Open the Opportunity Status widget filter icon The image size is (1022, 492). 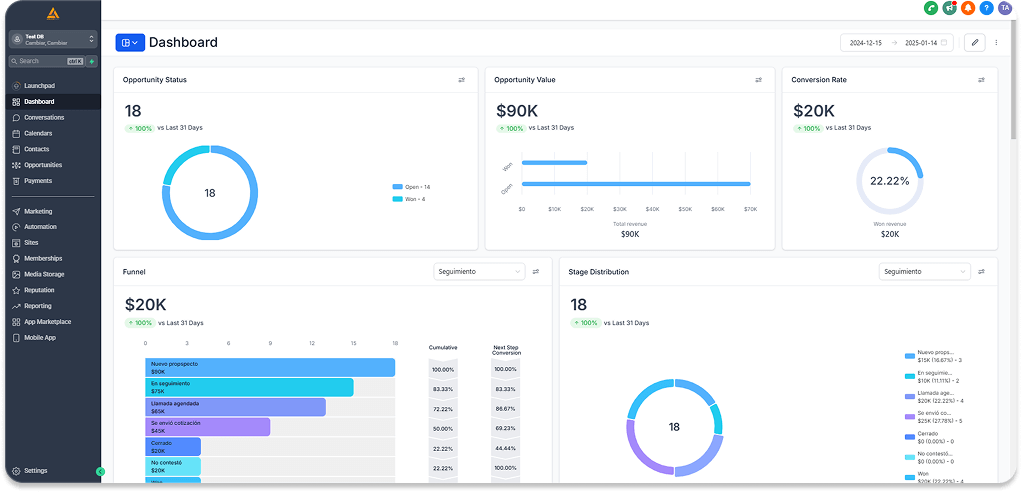462,80
